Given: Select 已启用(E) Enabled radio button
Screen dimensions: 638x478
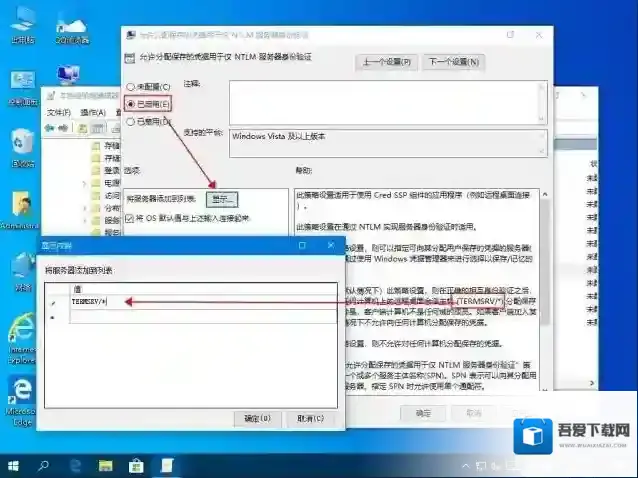Looking at the screenshot, I should (130, 104).
